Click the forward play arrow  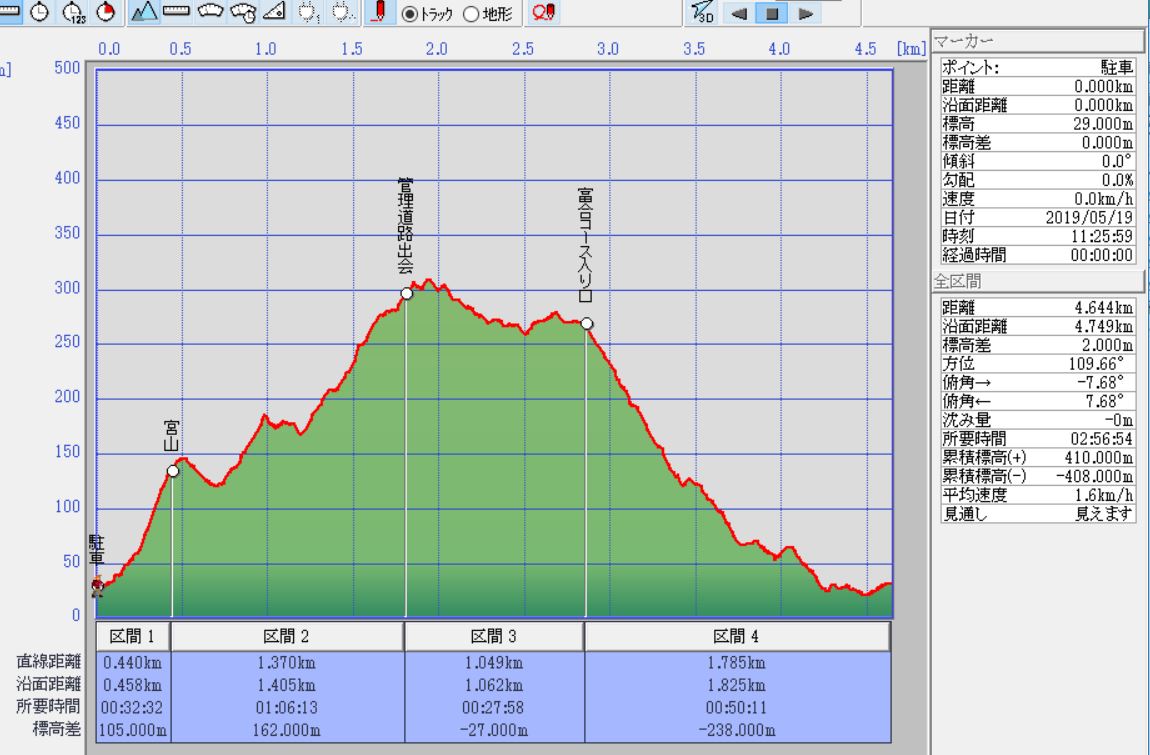(805, 13)
